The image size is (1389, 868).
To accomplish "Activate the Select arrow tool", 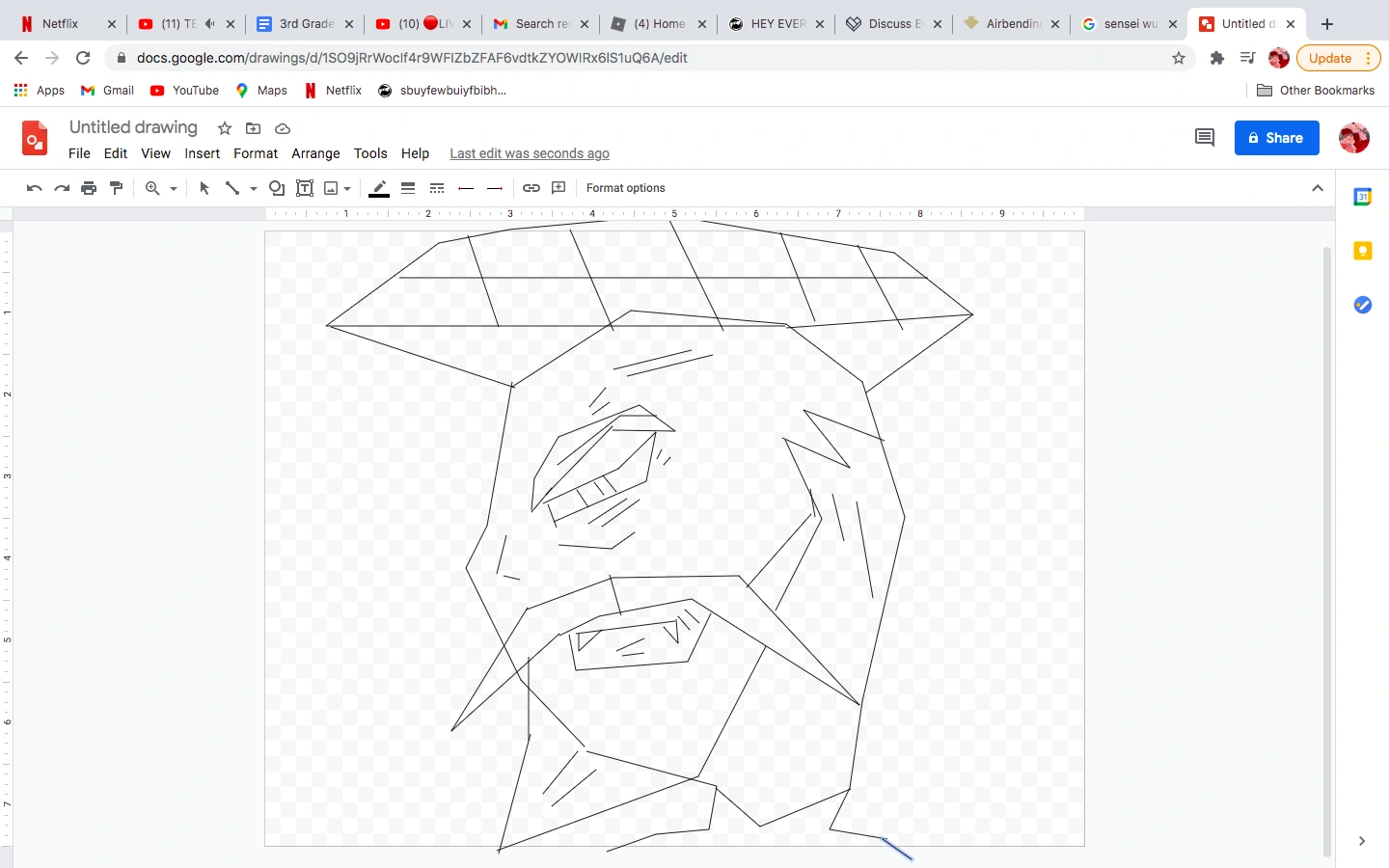I will [204, 187].
